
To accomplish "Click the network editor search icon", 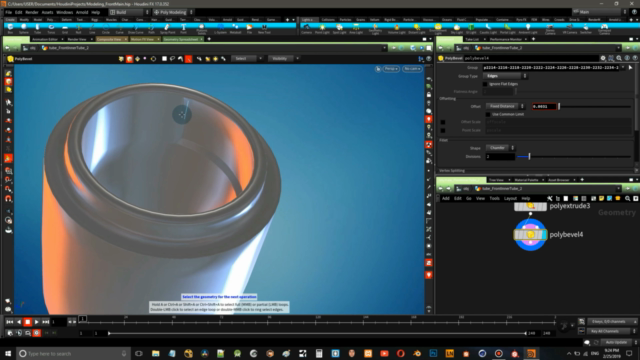I will click(628, 198).
